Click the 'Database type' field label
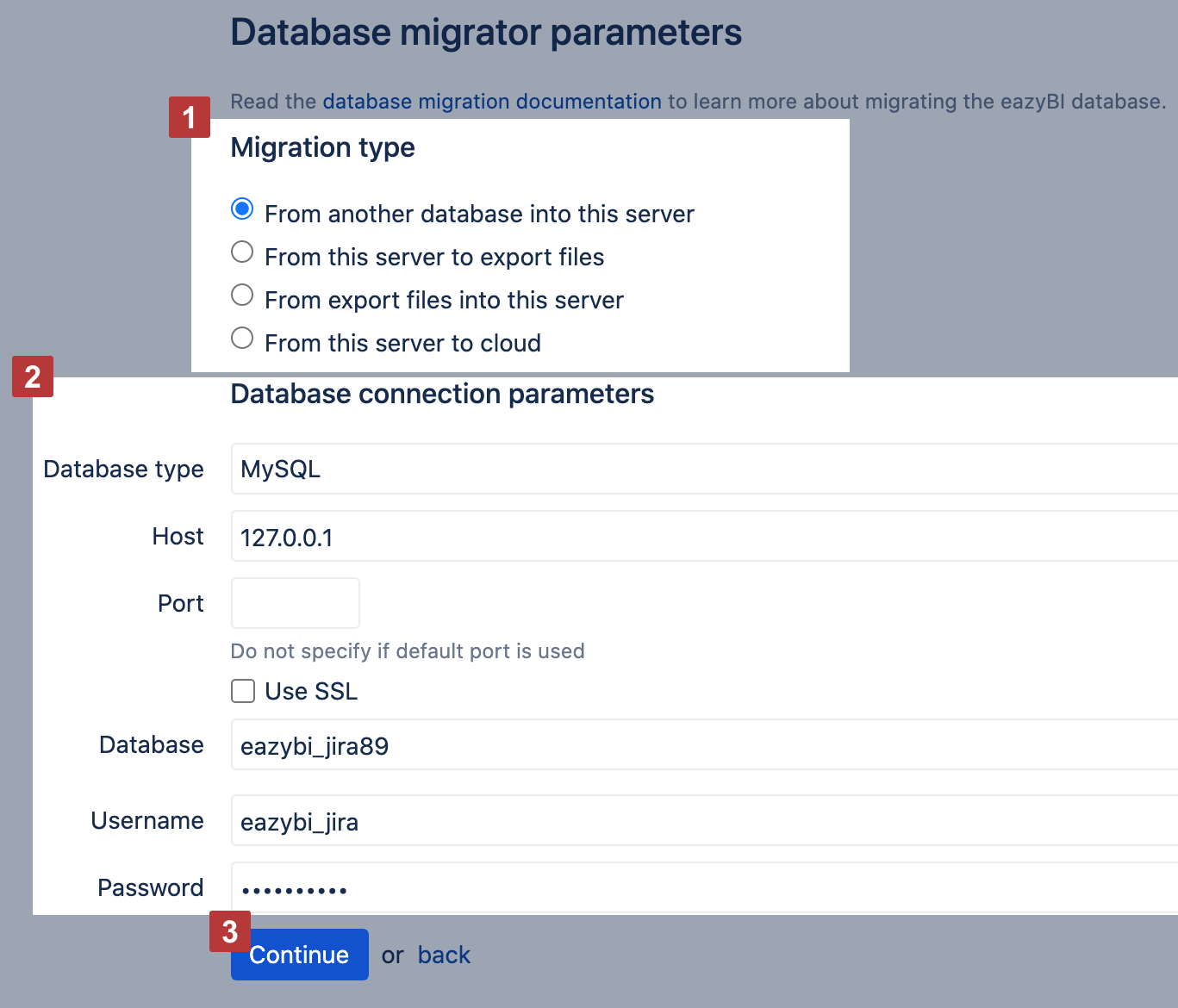The height and width of the screenshot is (1008, 1178). click(x=123, y=470)
